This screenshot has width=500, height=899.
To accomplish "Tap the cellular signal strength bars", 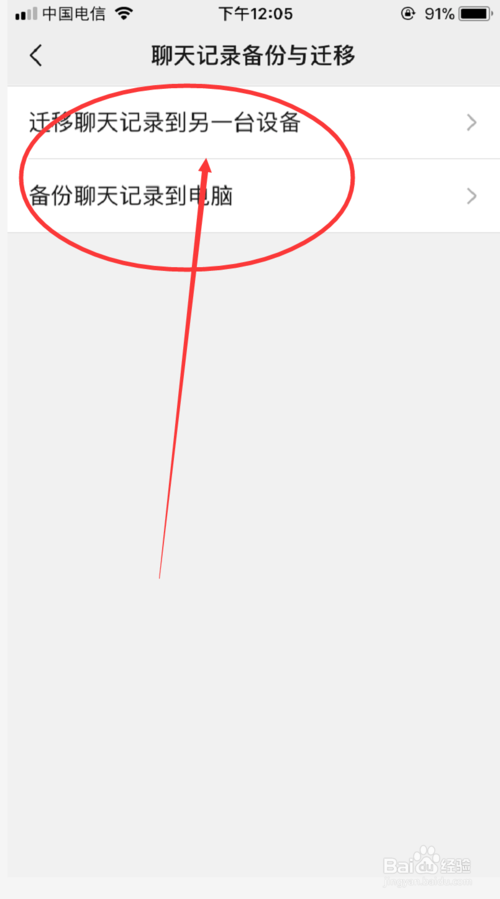I will tap(26, 14).
